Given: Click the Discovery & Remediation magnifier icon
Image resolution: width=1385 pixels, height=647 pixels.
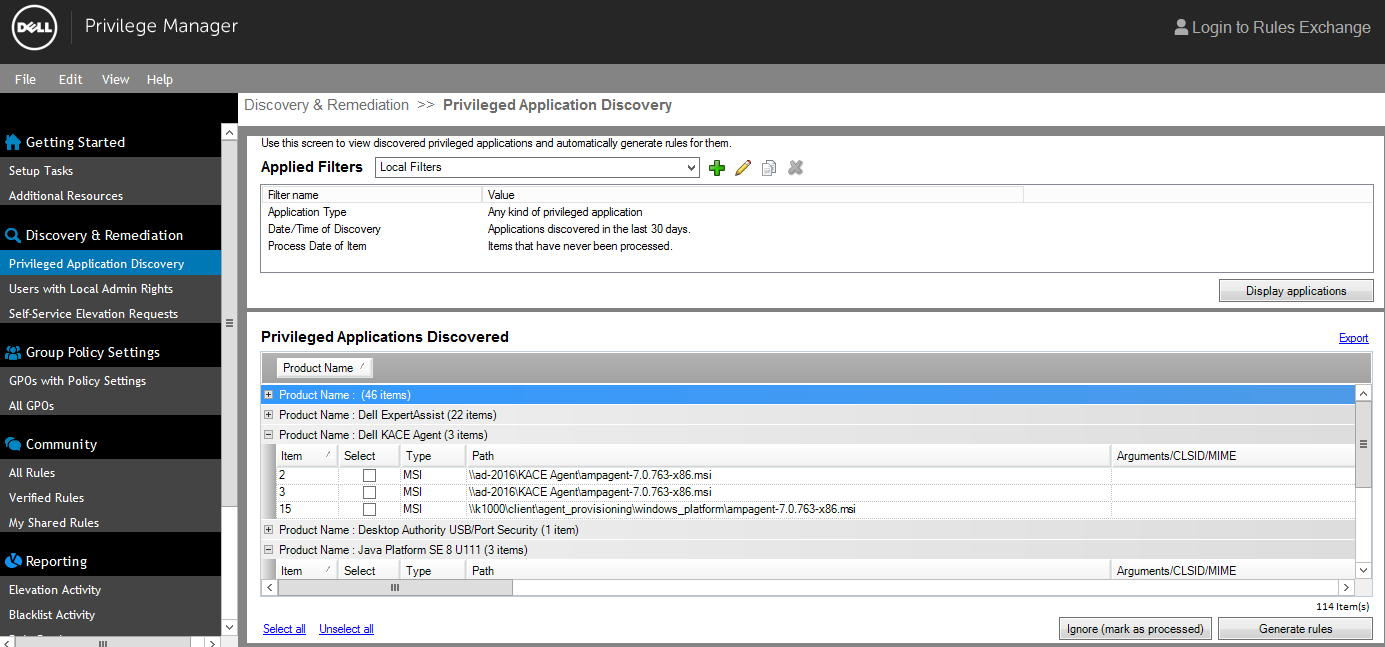Looking at the screenshot, I should pos(13,235).
